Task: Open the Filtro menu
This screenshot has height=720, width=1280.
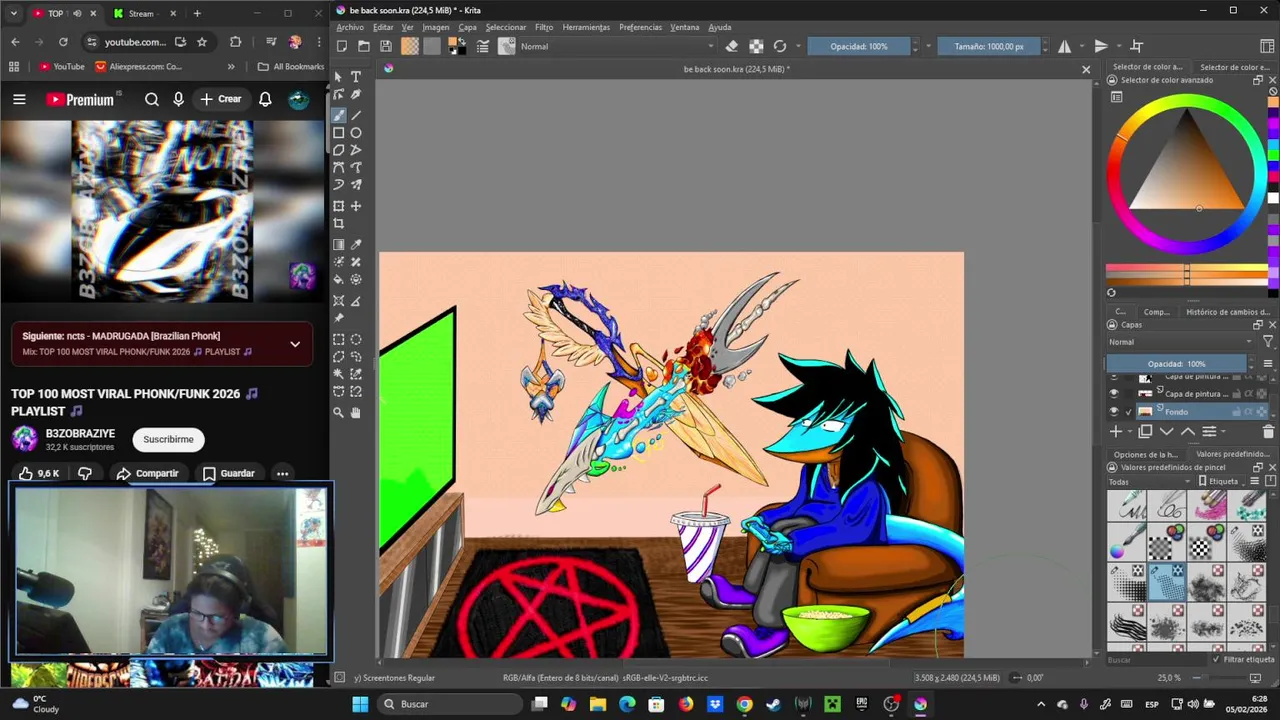Action: coord(544,27)
